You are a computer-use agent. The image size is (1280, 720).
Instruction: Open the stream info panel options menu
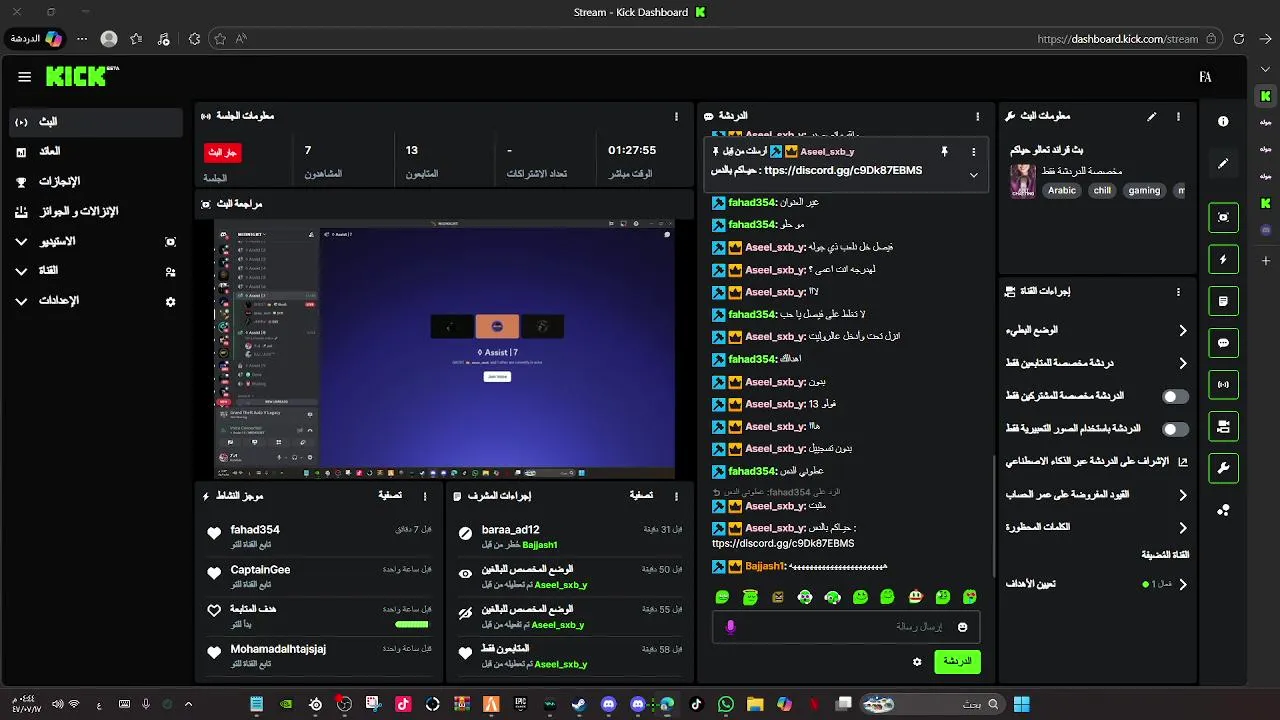click(1178, 117)
